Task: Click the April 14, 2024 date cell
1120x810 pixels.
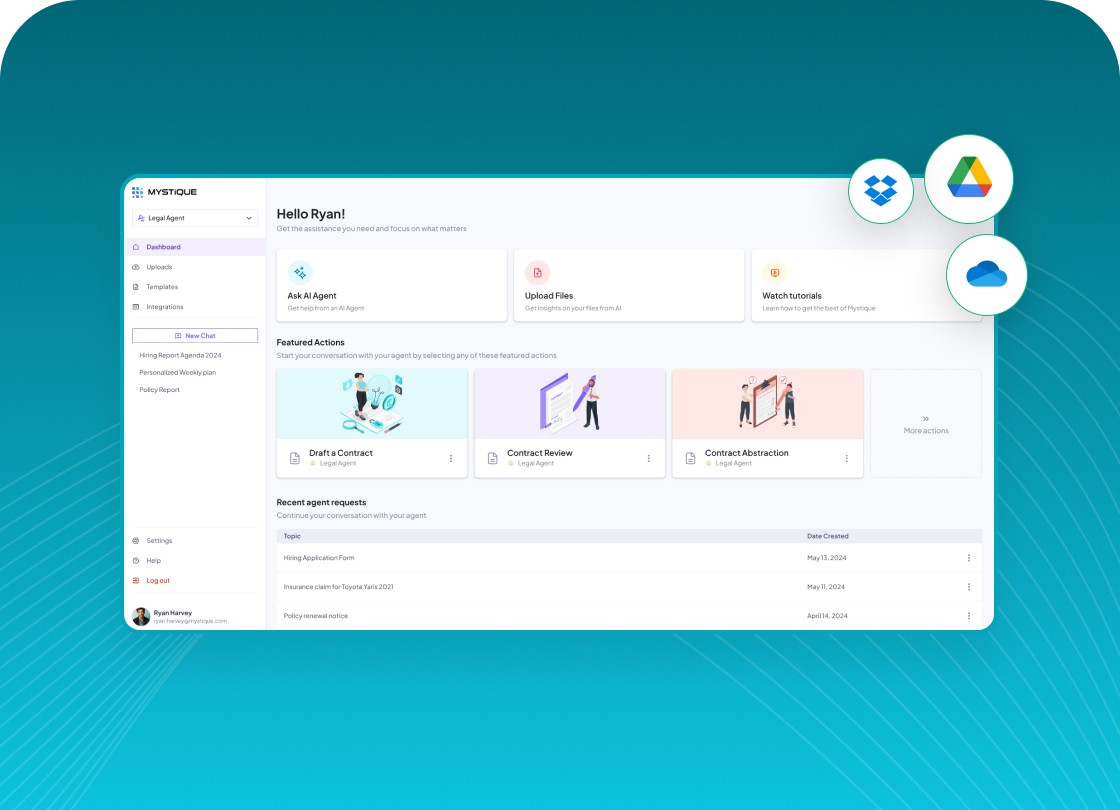Action: click(x=827, y=616)
